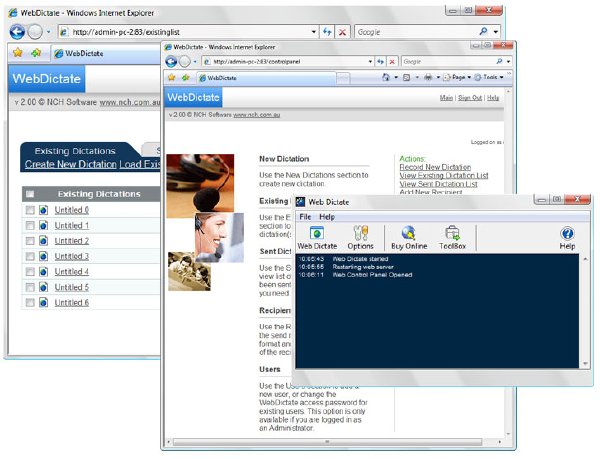This screenshot has width=600, height=459.
Task: Go back in the controlpanel browser window
Action: click(x=171, y=61)
